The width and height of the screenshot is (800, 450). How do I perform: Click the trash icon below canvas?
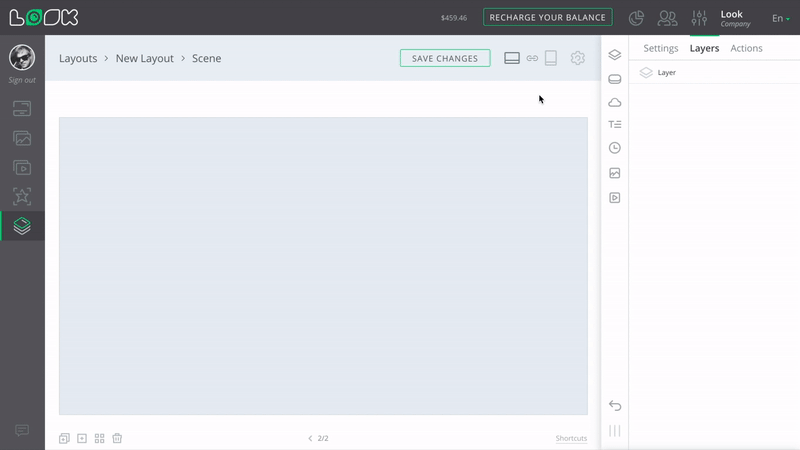117,438
